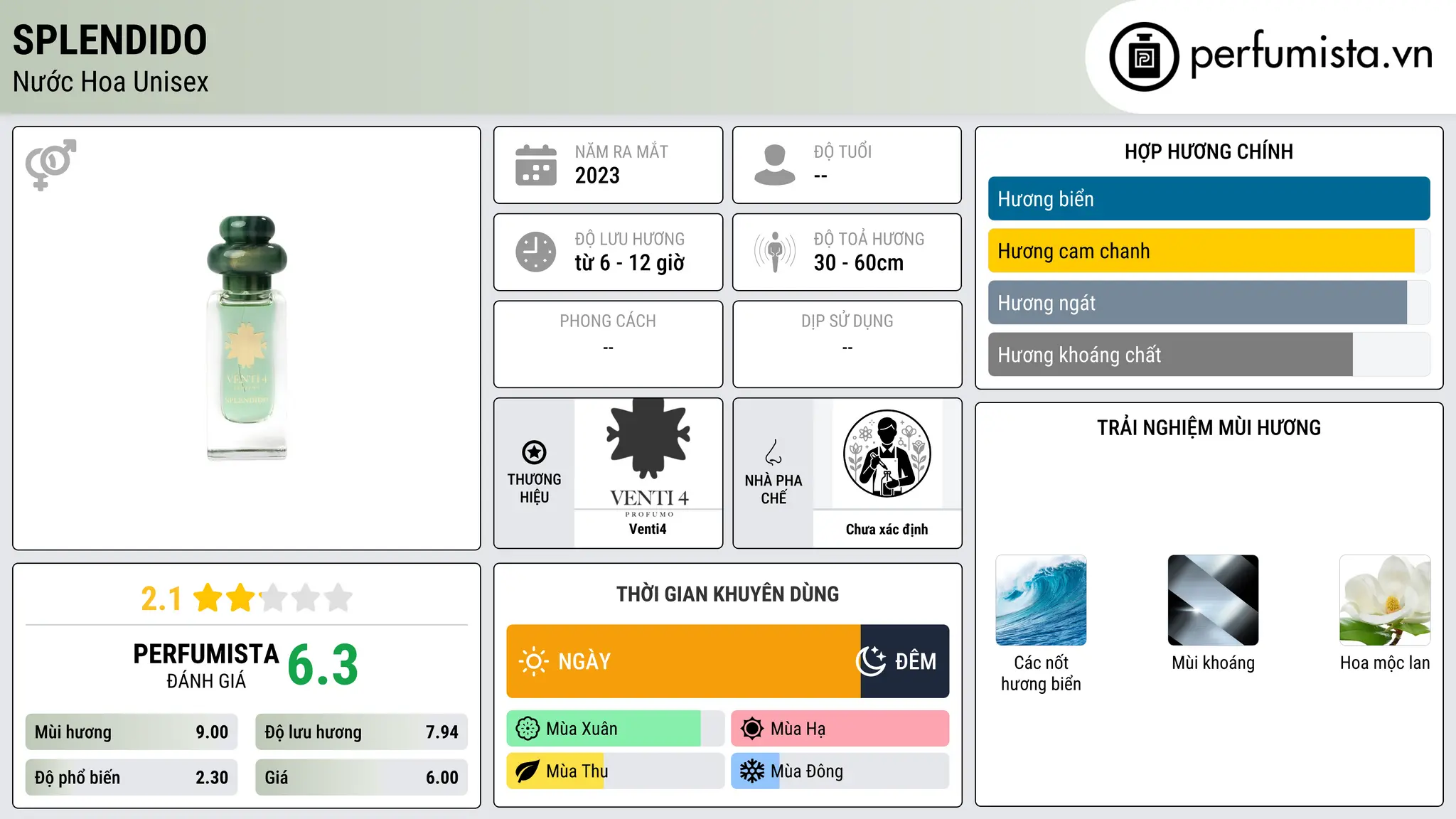Click the Perfumista đánh giá label
1456x819 pixels.
(x=206, y=665)
